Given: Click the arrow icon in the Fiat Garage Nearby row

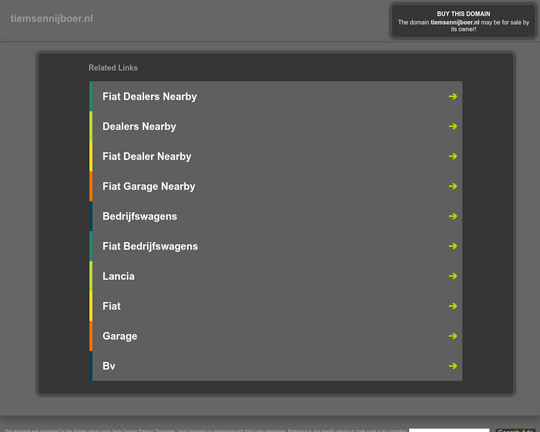Looking at the screenshot, I should [x=453, y=186].
